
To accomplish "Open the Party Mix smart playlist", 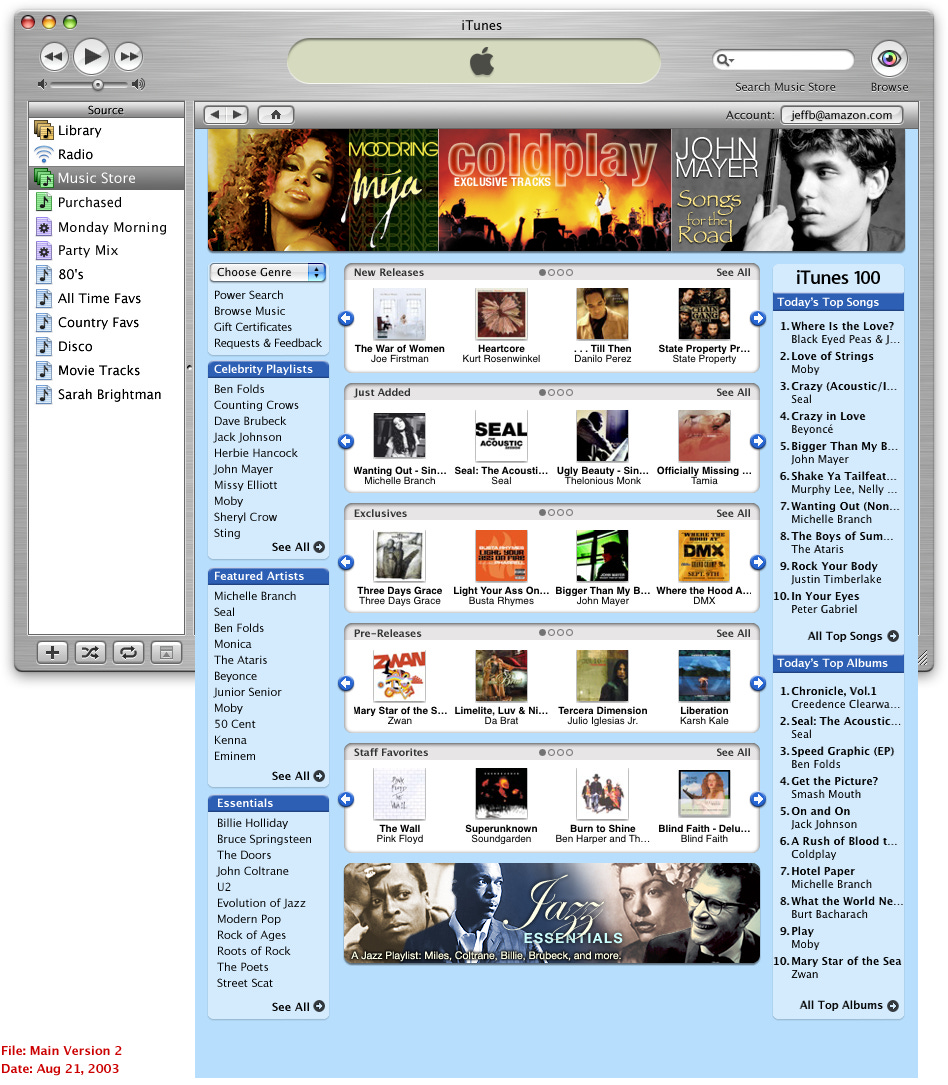I will pyautogui.click(x=107, y=250).
